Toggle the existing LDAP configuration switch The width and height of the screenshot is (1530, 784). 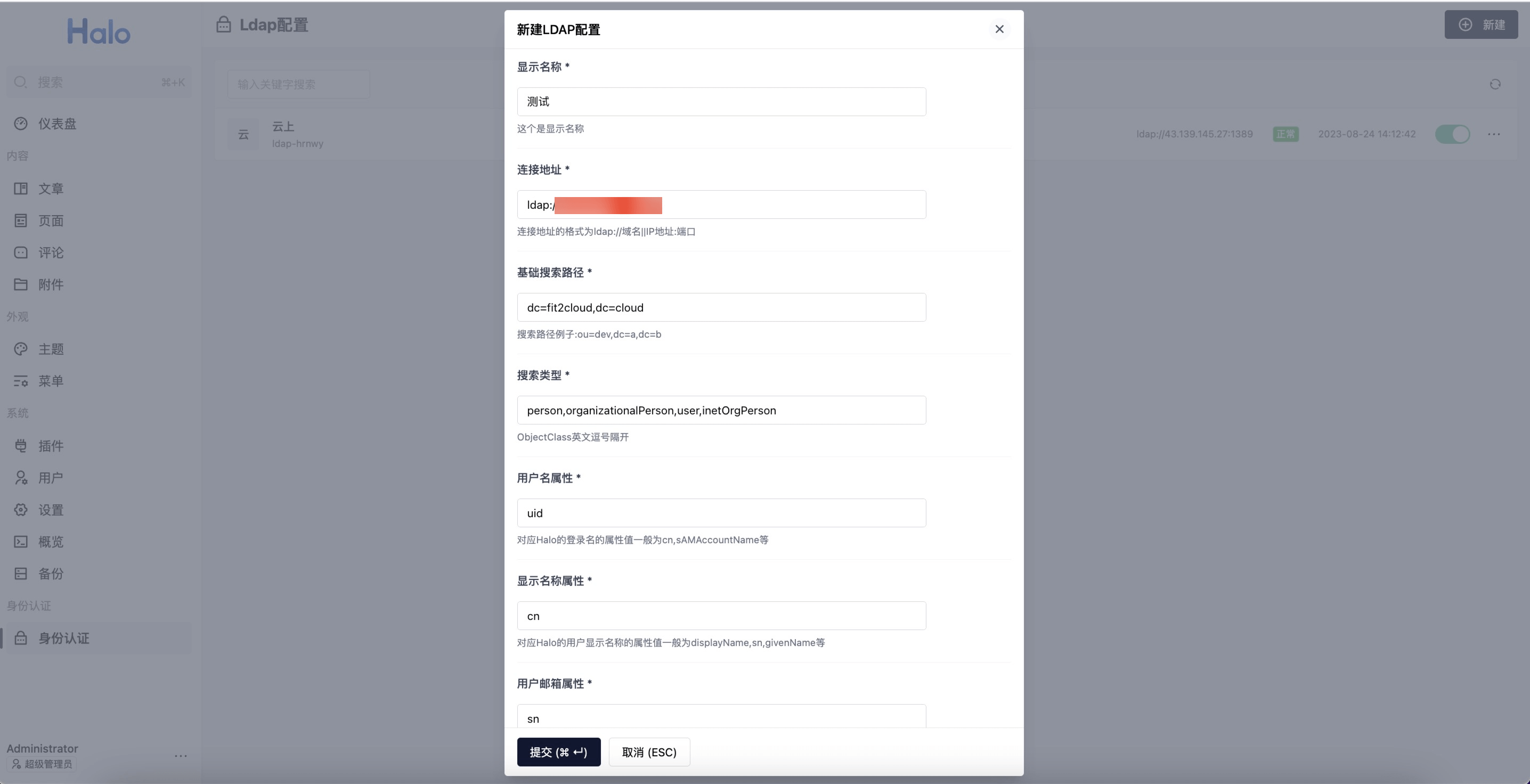click(x=1452, y=134)
